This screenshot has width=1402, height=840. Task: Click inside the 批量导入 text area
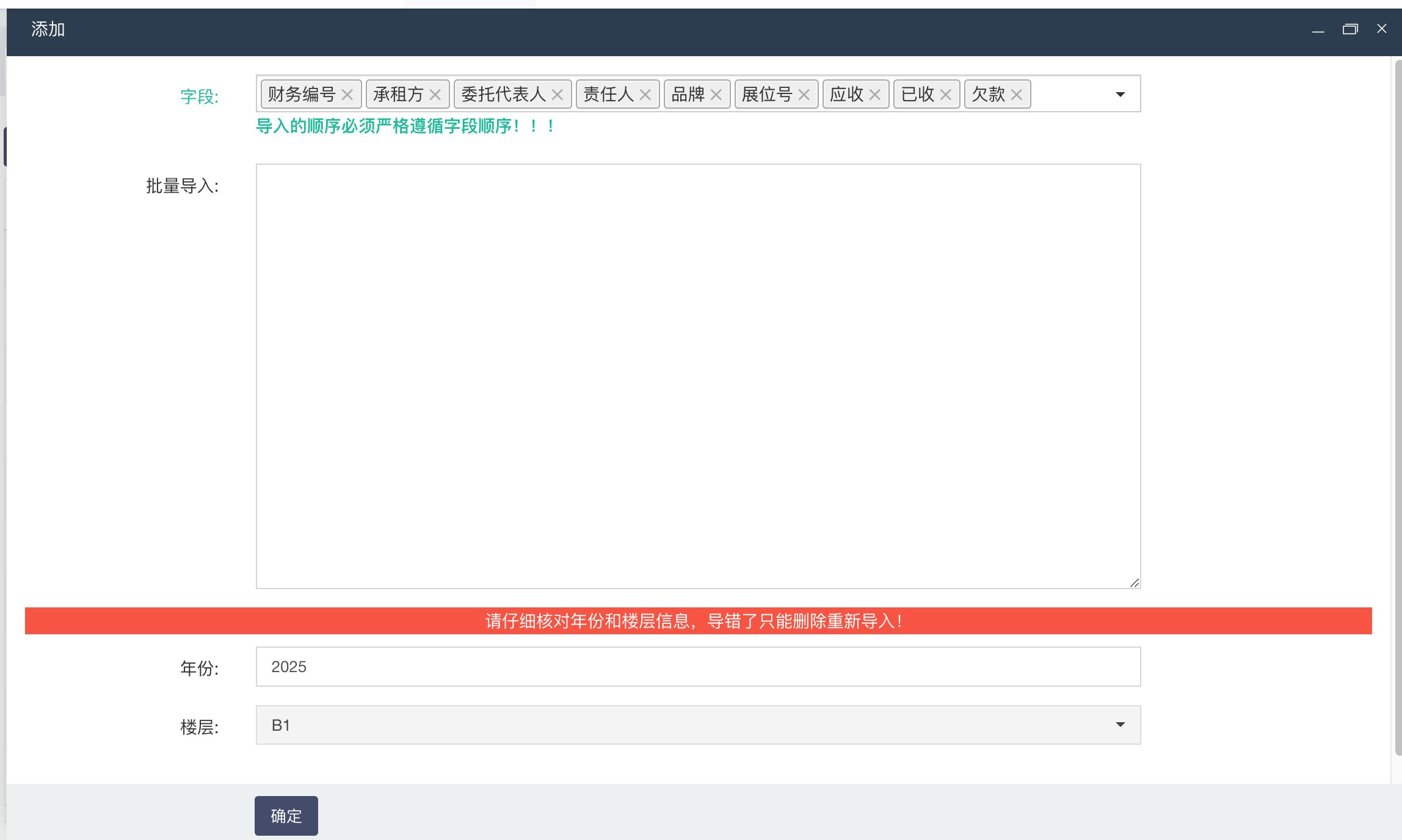click(697, 375)
